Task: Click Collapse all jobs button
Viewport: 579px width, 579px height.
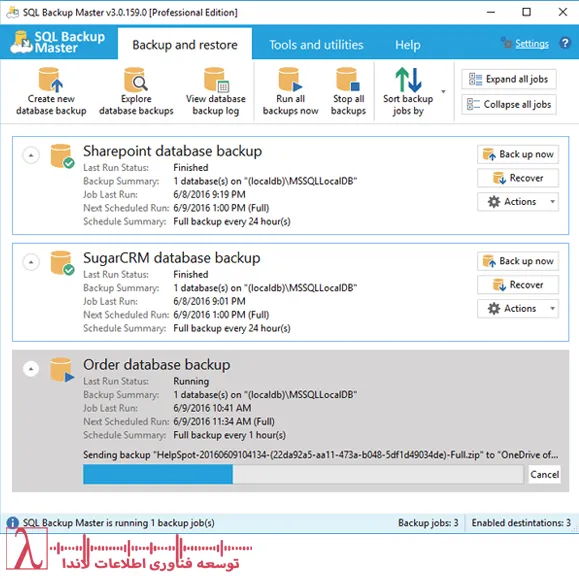Action: pos(509,105)
